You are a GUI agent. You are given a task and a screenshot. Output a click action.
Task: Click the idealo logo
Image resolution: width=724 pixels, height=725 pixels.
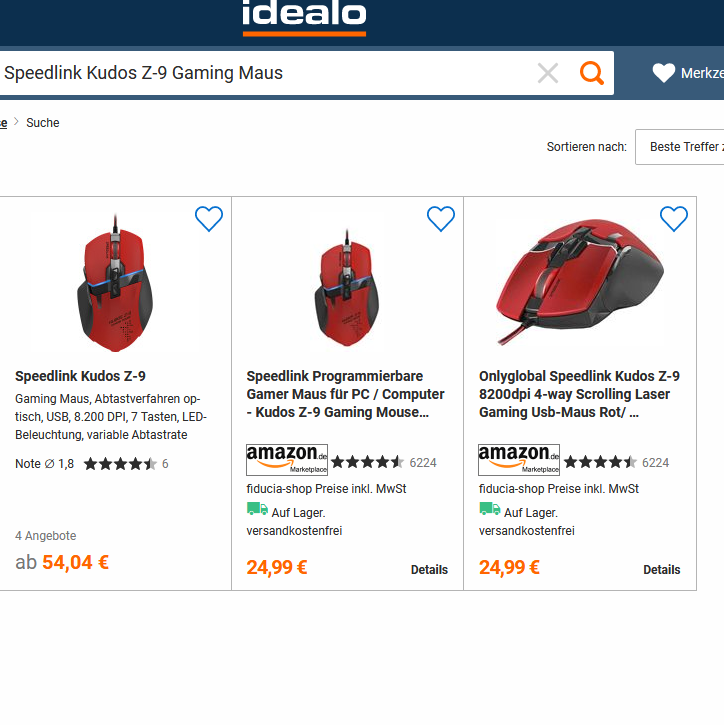[304, 17]
